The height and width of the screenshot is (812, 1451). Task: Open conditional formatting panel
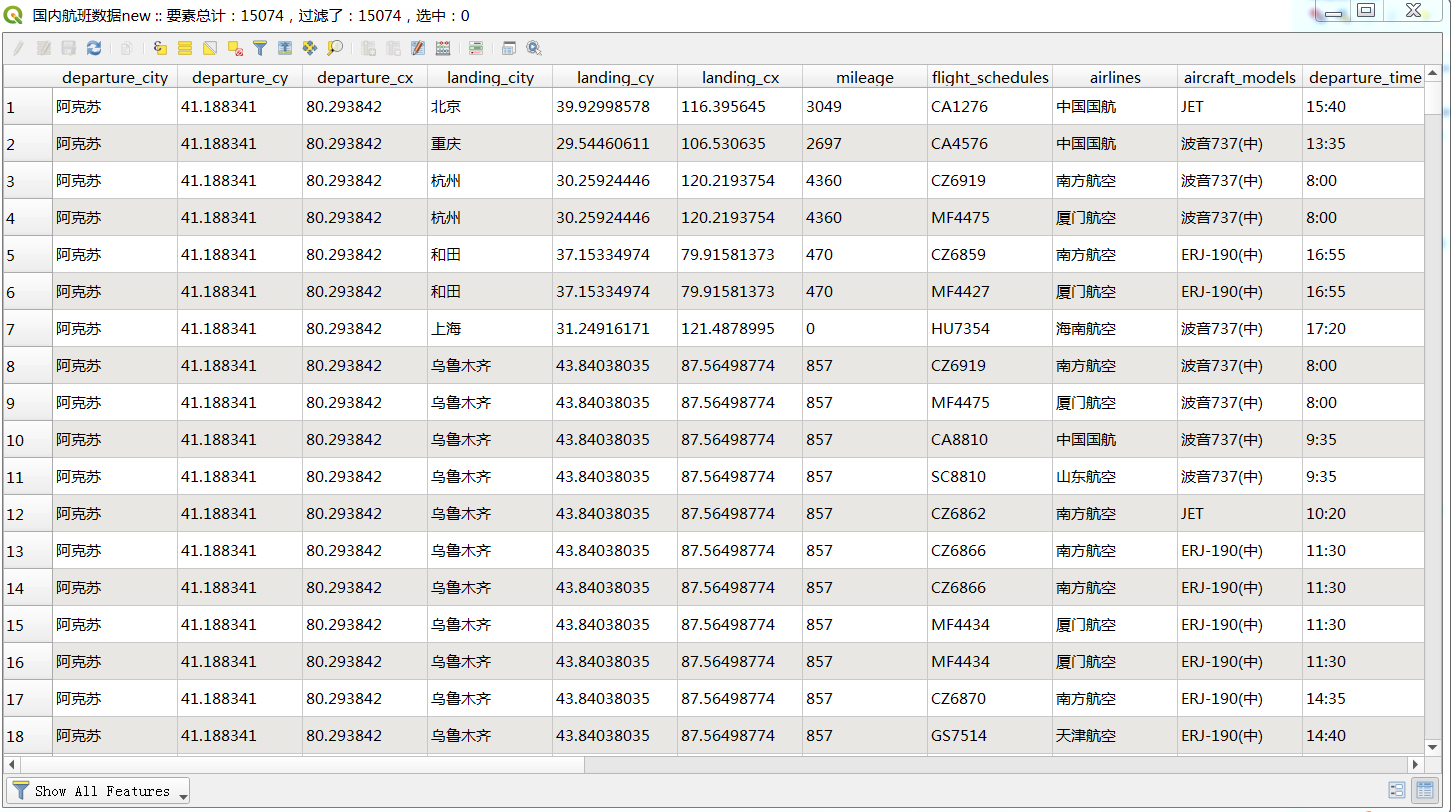tap(476, 48)
